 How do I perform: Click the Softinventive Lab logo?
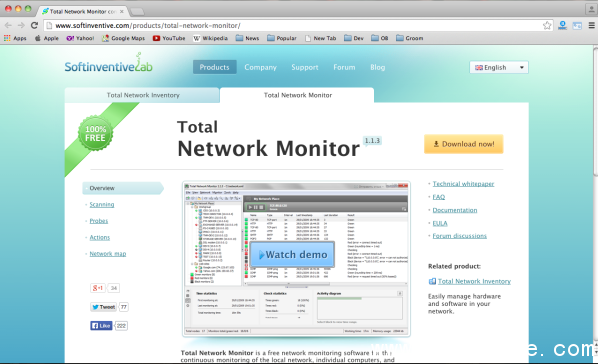coord(109,64)
